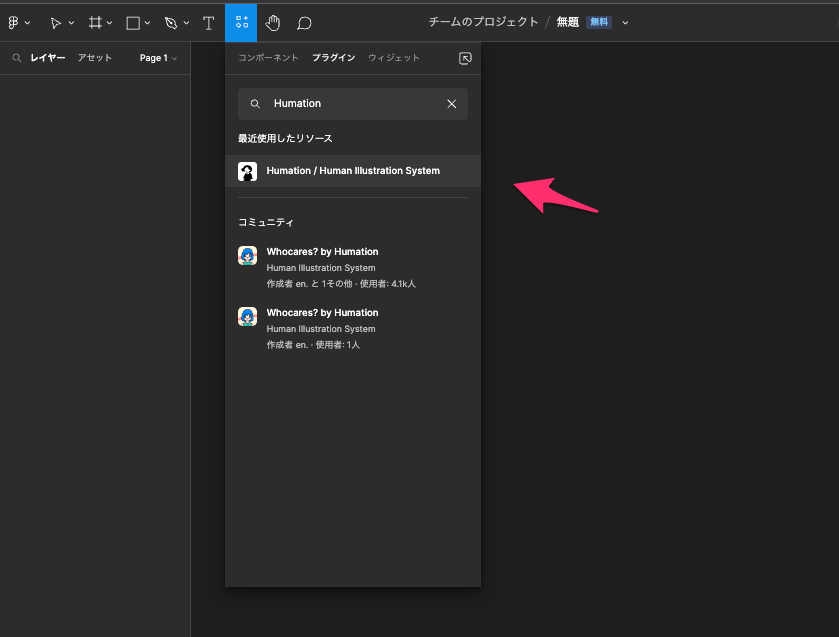Switch to the プラグイン tab
Image resolution: width=839 pixels, height=637 pixels.
[333, 58]
